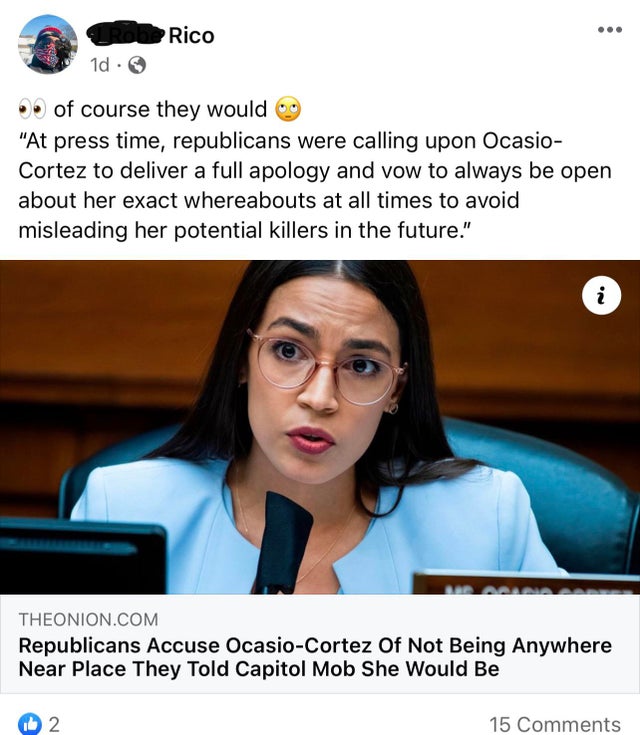View the reaction count number 2
Image resolution: width=640 pixels, height=735 pixels.
(x=54, y=725)
